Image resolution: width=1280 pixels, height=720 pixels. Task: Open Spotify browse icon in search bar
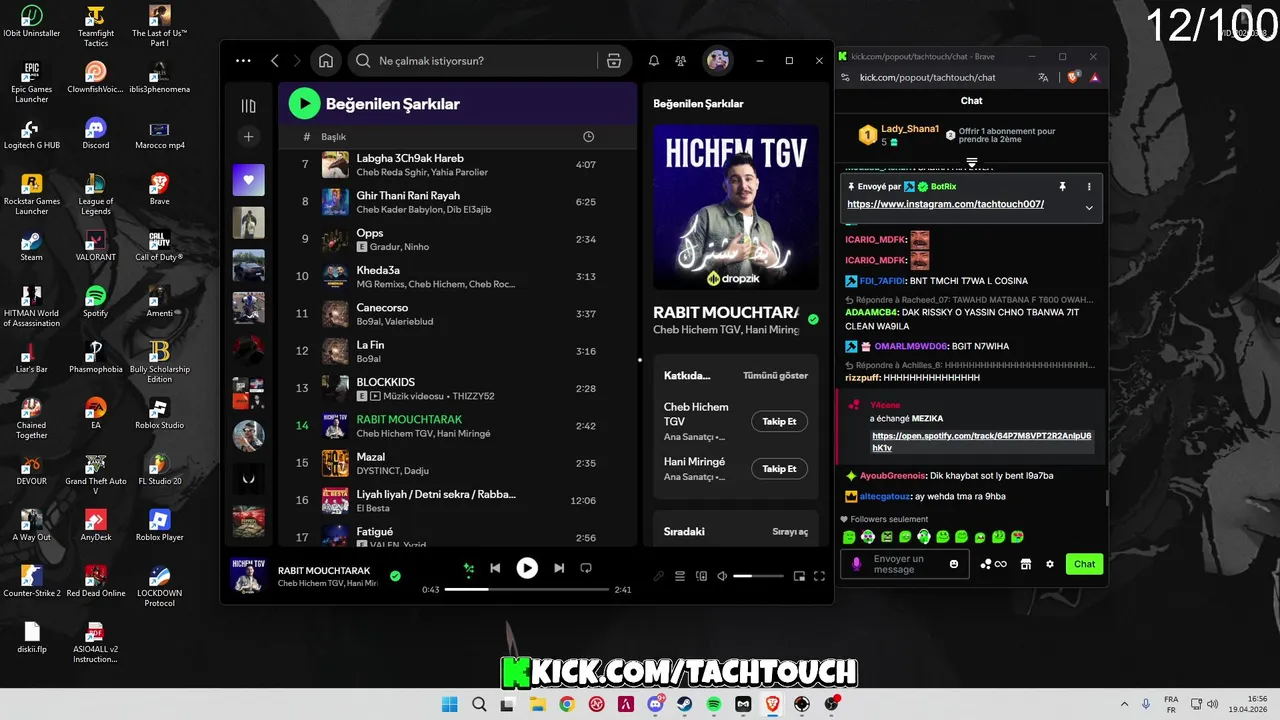coord(614,61)
